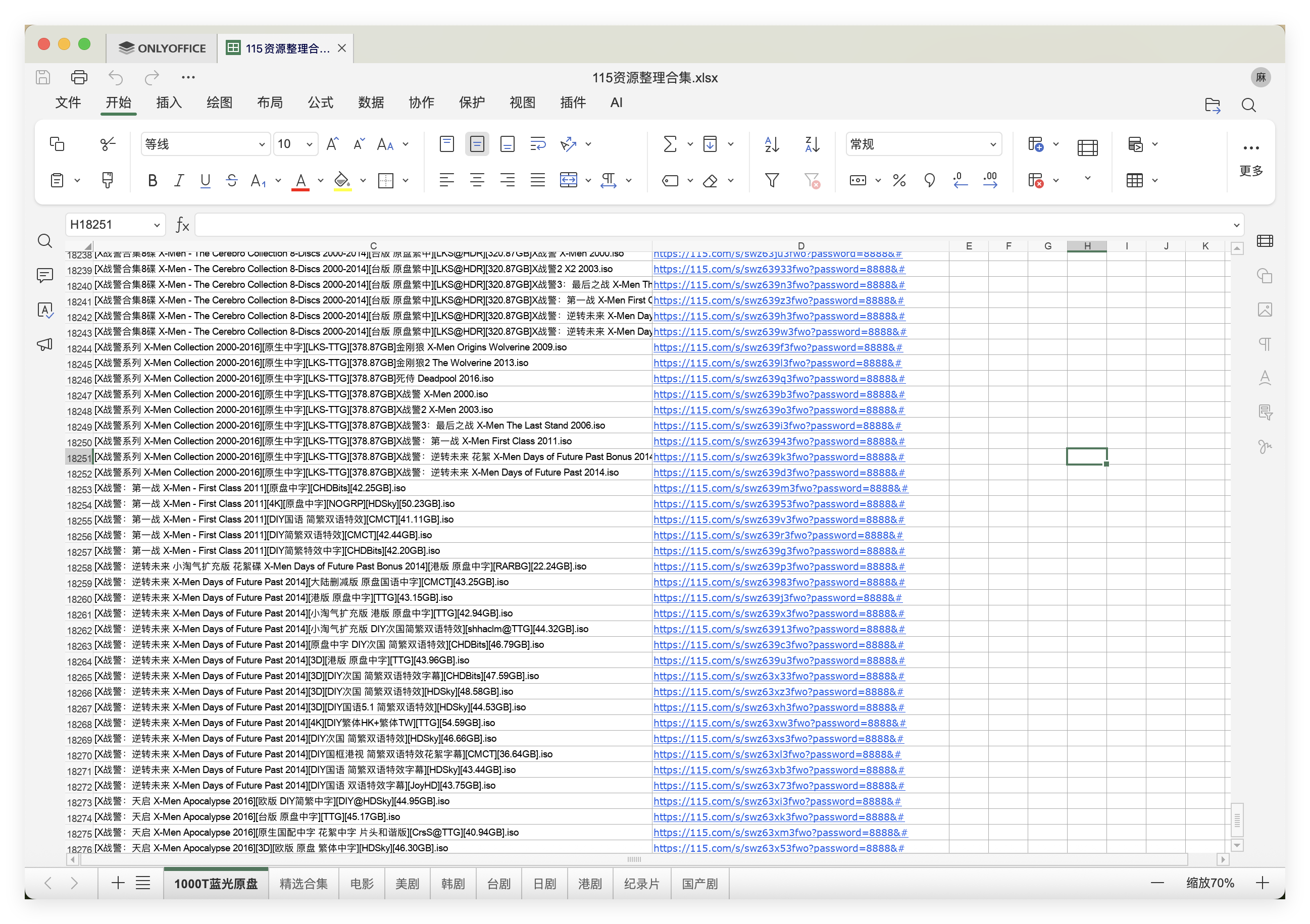
Task: Decrease decimal places
Action: [x=960, y=180]
